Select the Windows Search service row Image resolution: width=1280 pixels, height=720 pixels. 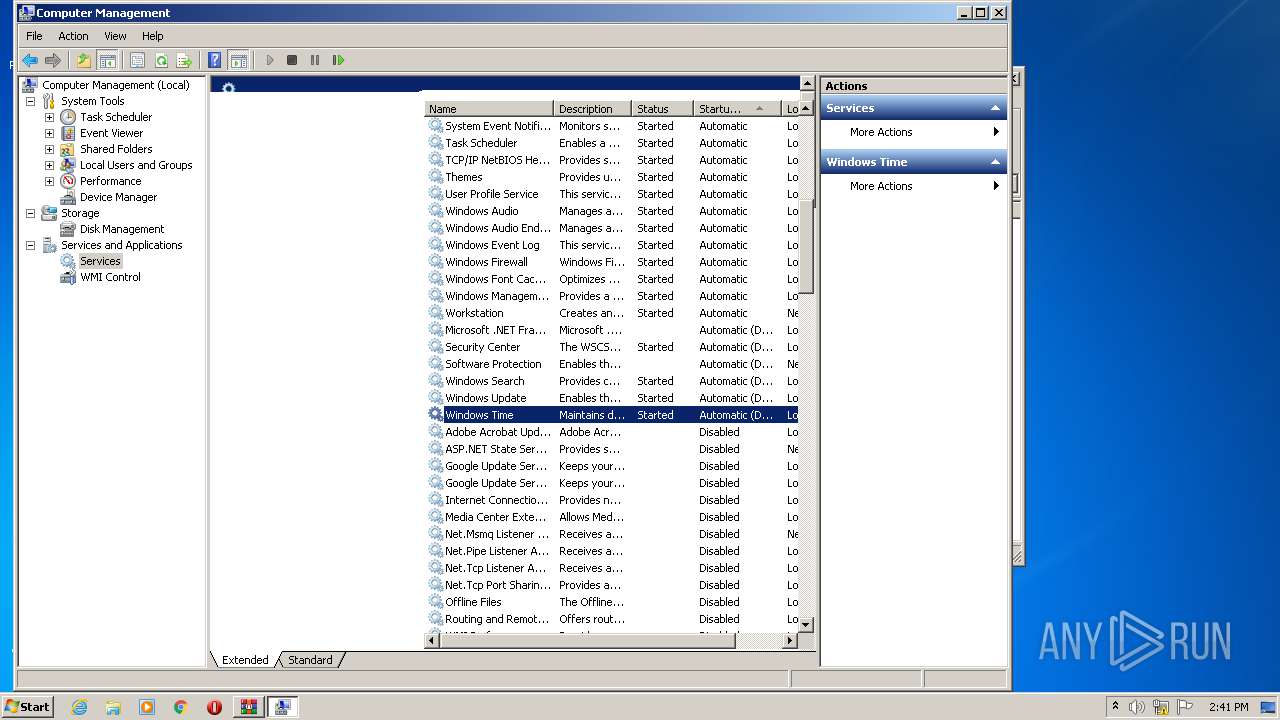tap(612, 381)
